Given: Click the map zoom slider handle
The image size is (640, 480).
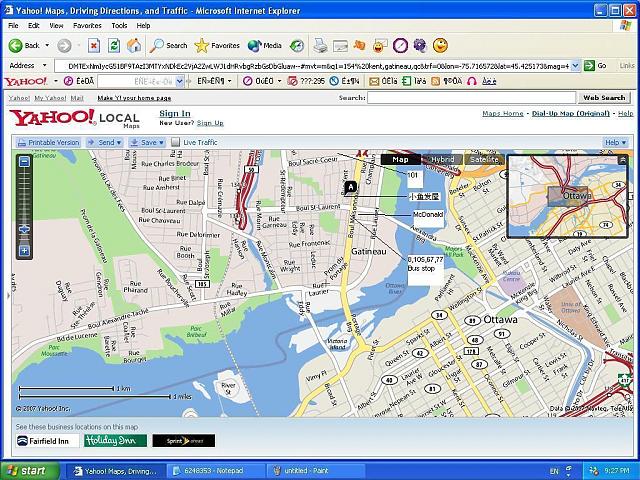Looking at the screenshot, I should 24,229.
